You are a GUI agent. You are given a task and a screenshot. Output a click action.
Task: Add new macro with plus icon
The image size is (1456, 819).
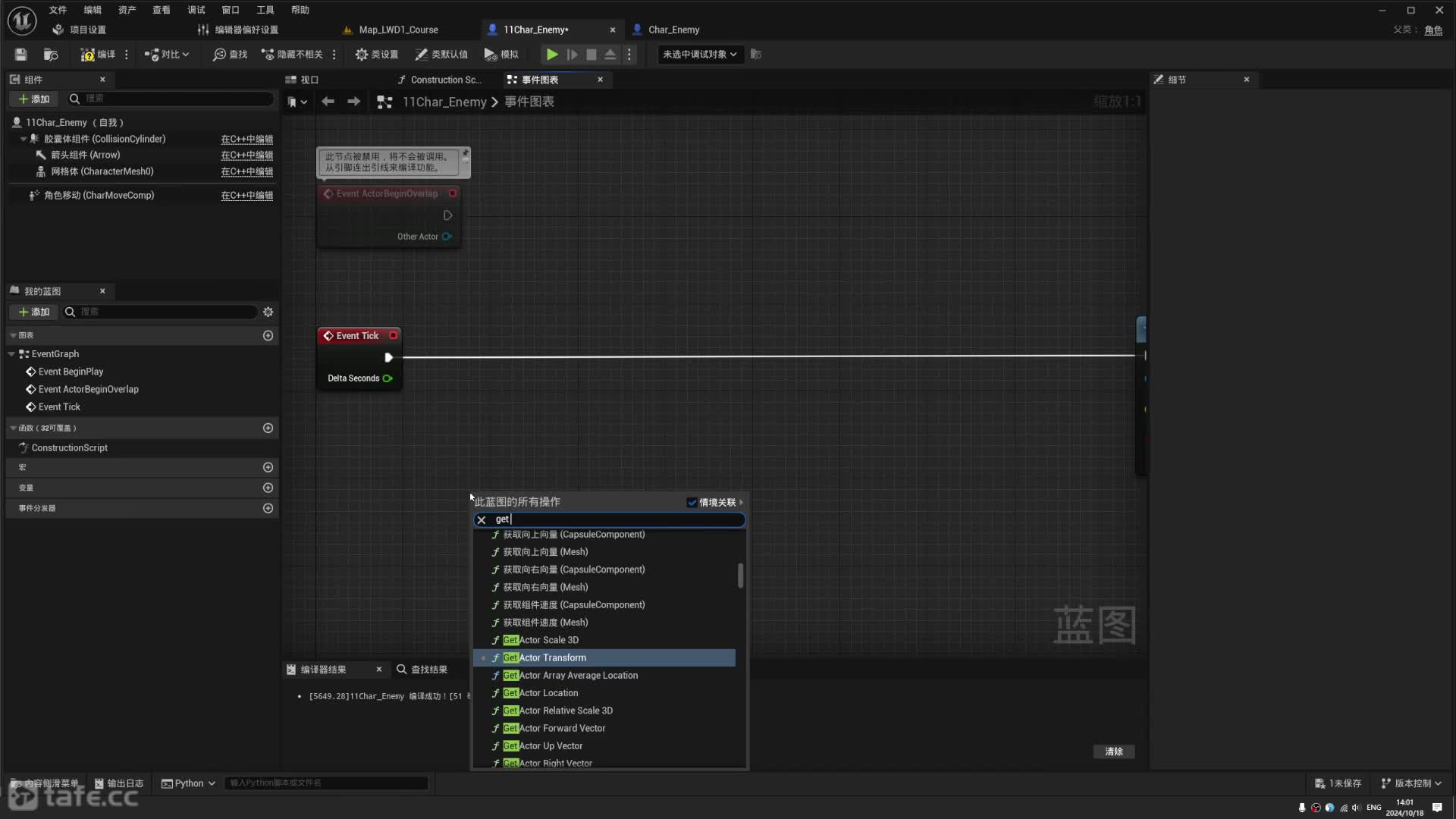[x=268, y=467]
